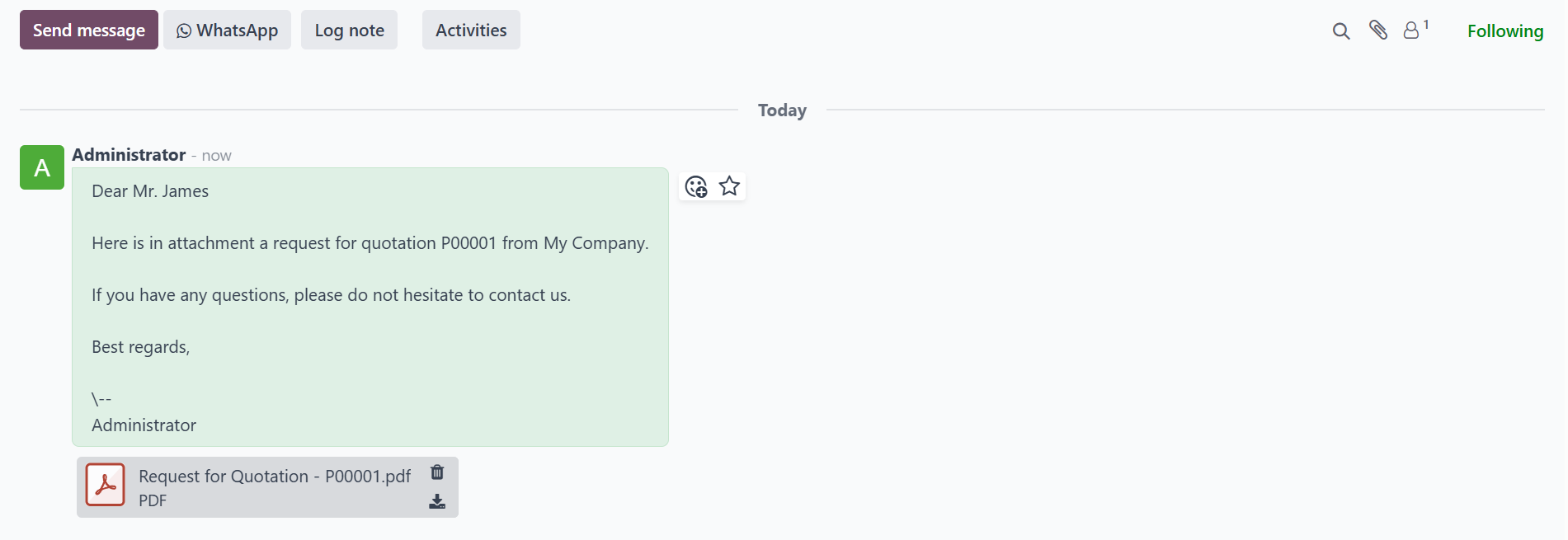1568x540 pixels.
Task: Click the 'now' message timestamp
Action: click(x=217, y=156)
